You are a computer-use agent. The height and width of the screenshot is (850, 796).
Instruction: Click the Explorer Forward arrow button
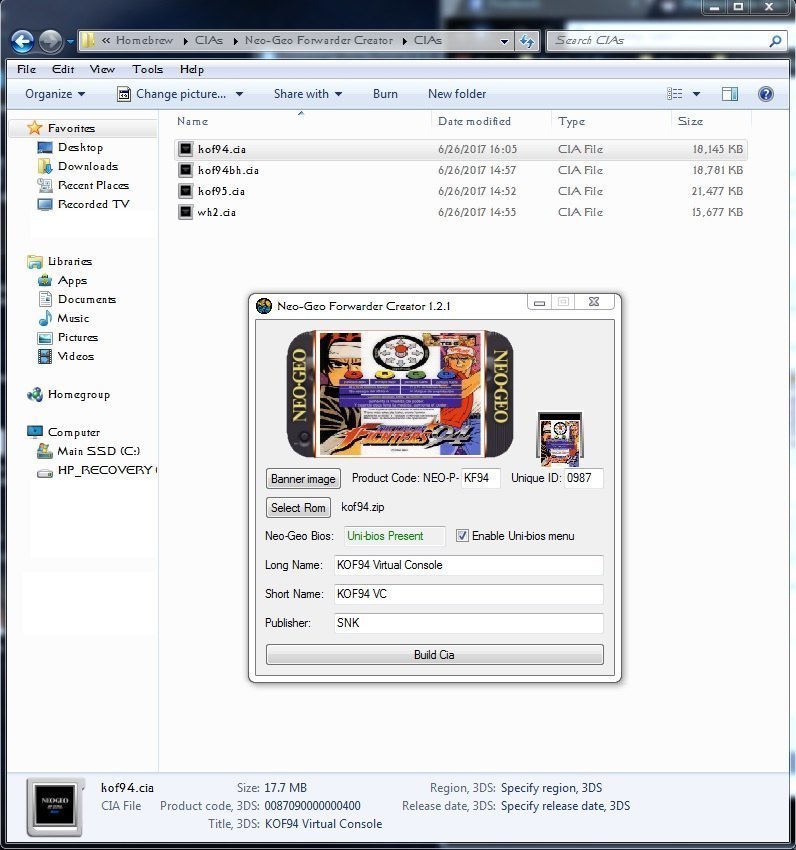point(51,41)
